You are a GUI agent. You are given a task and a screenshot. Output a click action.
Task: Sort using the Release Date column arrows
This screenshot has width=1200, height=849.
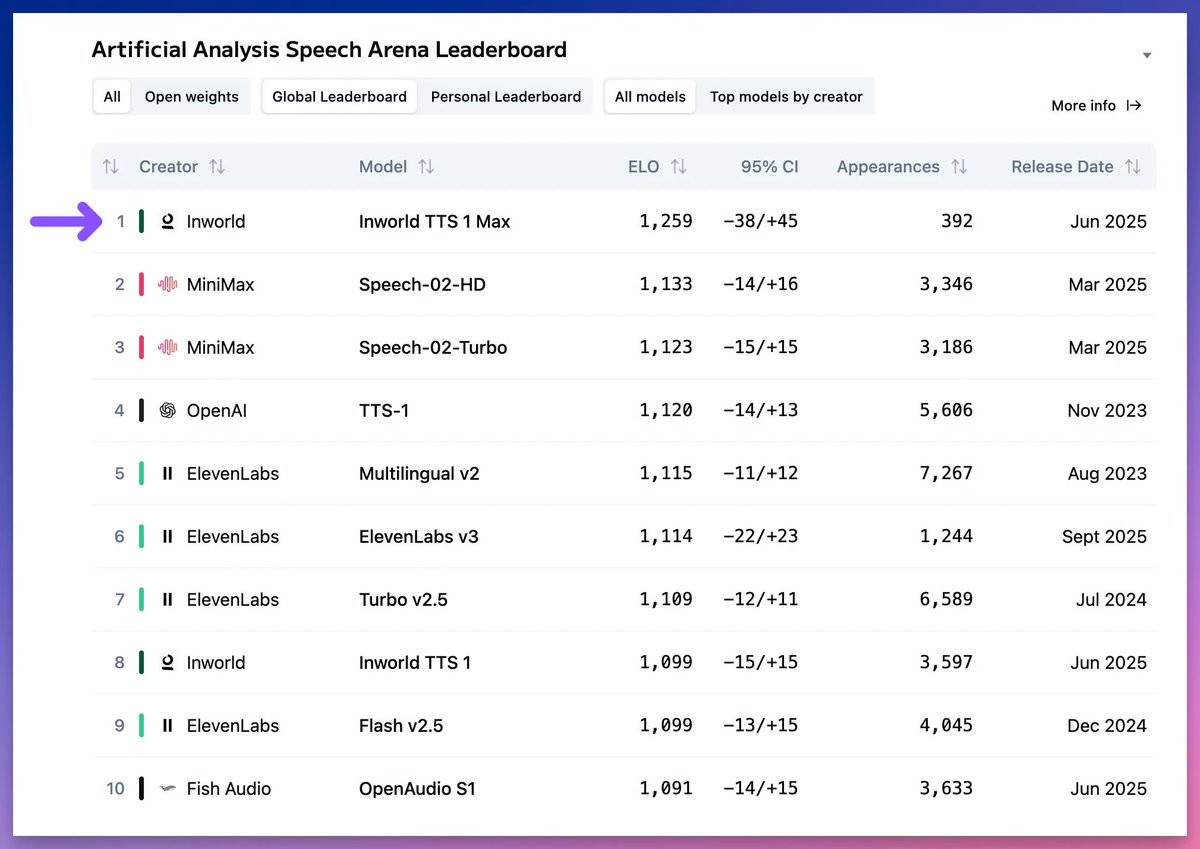click(x=1132, y=167)
